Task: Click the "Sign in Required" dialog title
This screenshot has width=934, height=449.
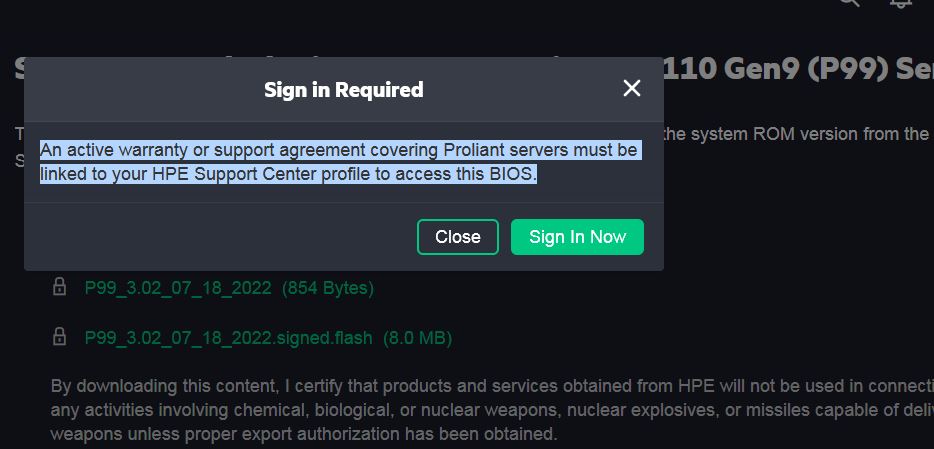Action: [343, 90]
